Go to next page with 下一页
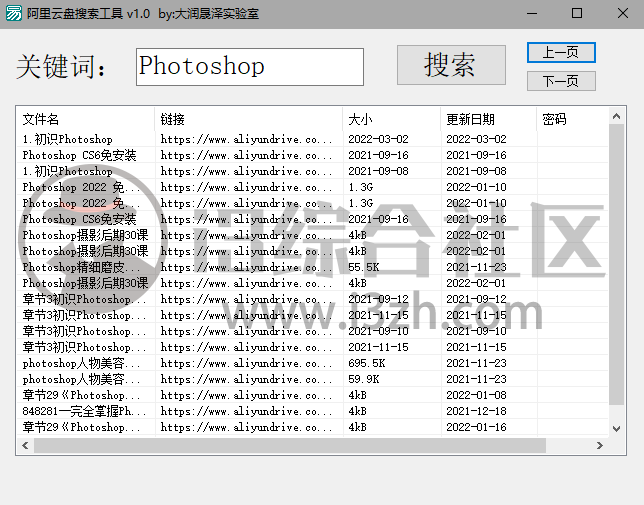This screenshot has height=505, width=644. (561, 81)
